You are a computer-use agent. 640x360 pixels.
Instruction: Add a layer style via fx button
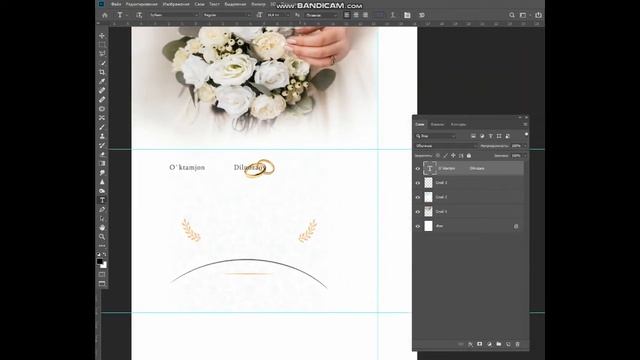coord(470,344)
